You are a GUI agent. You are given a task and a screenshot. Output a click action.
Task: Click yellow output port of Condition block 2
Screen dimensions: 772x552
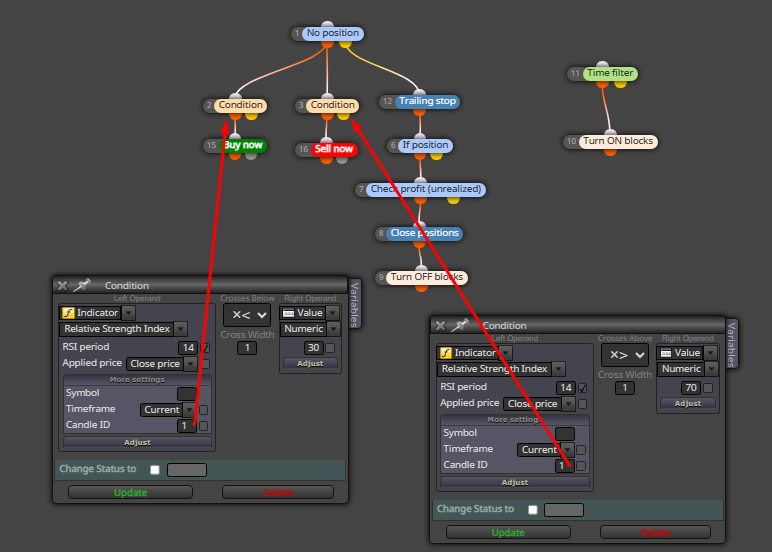[252, 117]
